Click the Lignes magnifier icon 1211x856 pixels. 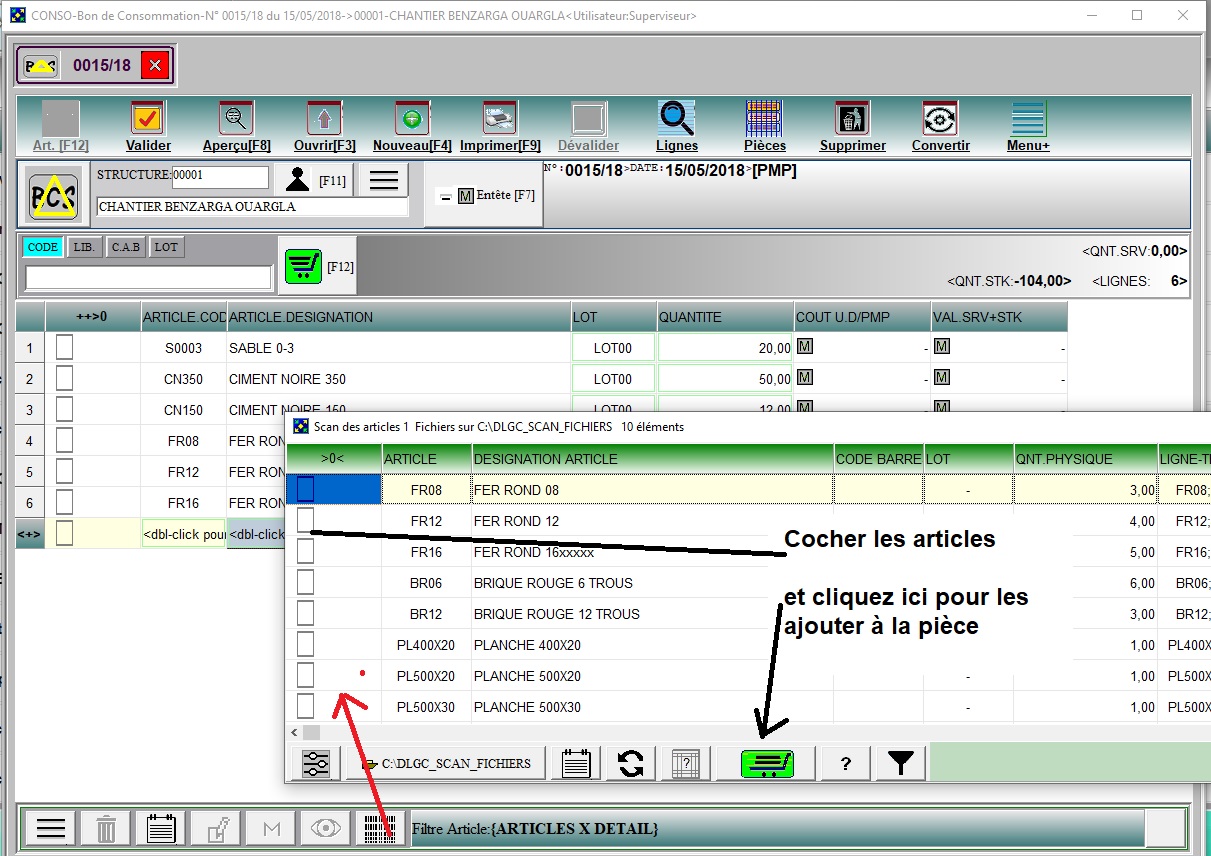pyautogui.click(x=676, y=117)
